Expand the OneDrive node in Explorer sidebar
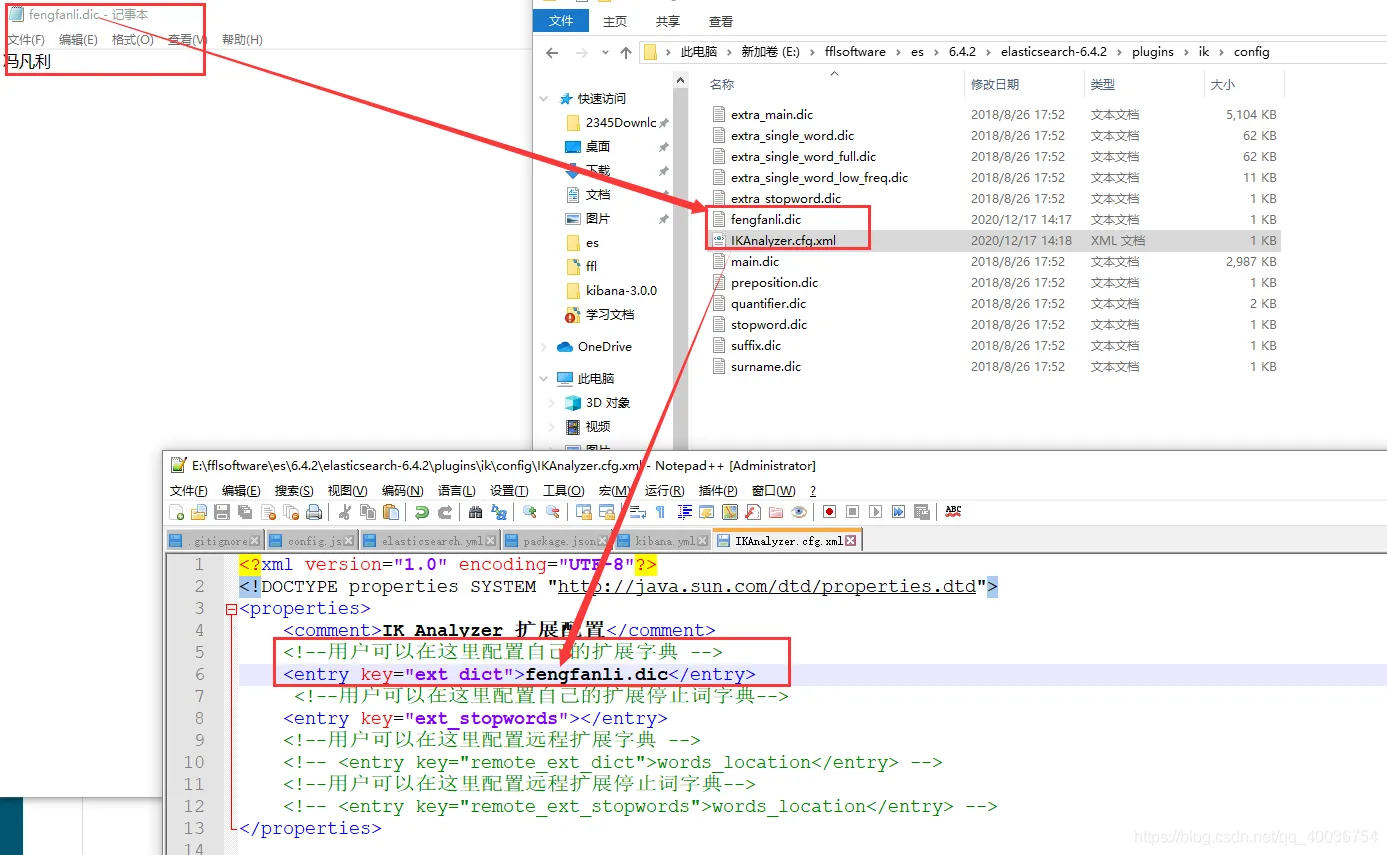 pos(544,347)
